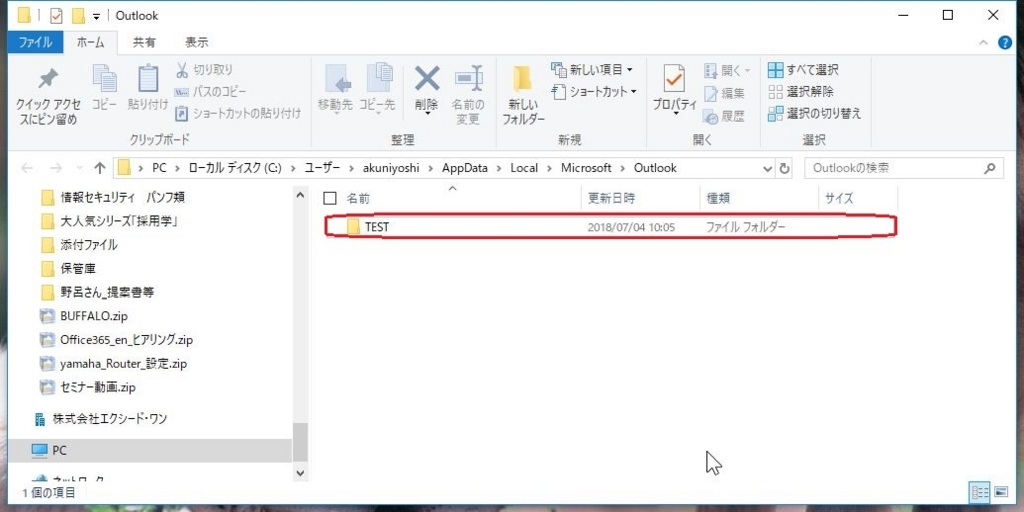Collapse the ribbon with chevron

984,43
